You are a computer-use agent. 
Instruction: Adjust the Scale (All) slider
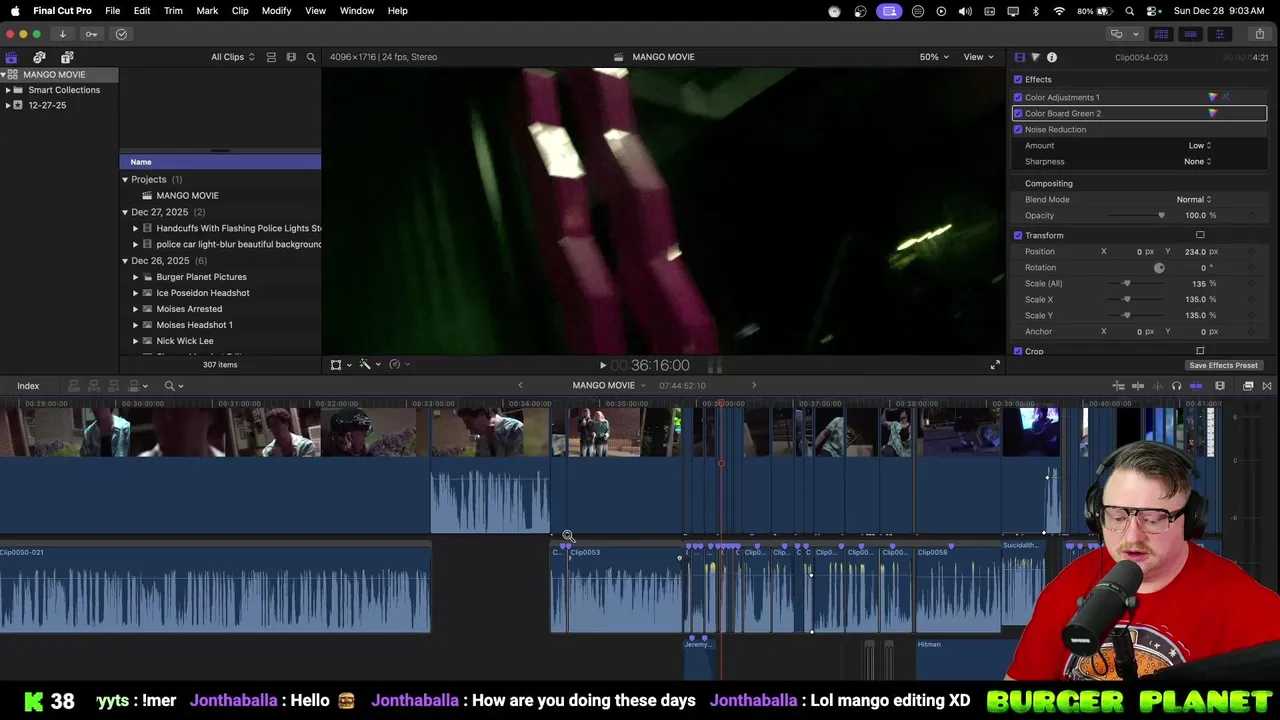point(1128,283)
